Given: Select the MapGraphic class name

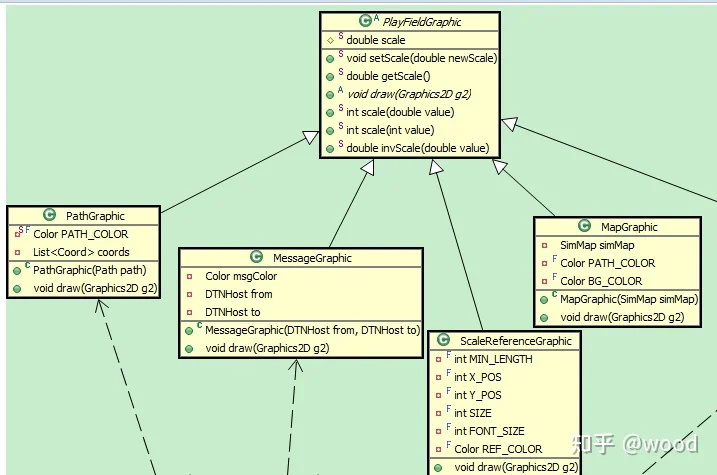Looking at the screenshot, I should click(x=629, y=227).
